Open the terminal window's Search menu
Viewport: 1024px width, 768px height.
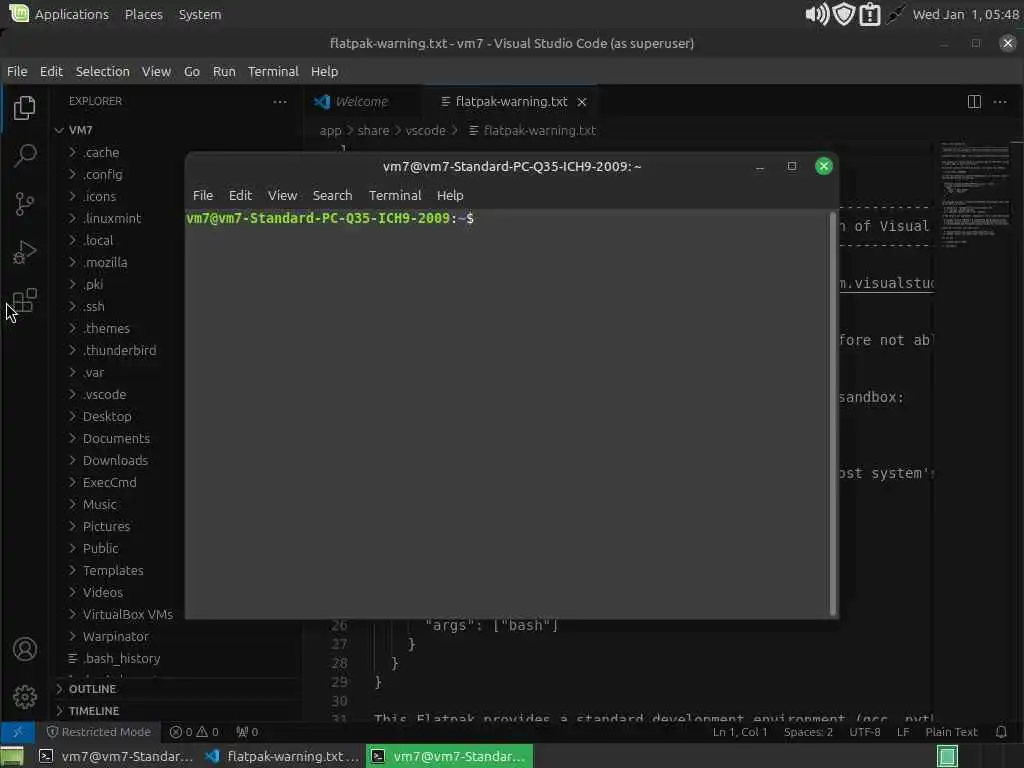332,195
